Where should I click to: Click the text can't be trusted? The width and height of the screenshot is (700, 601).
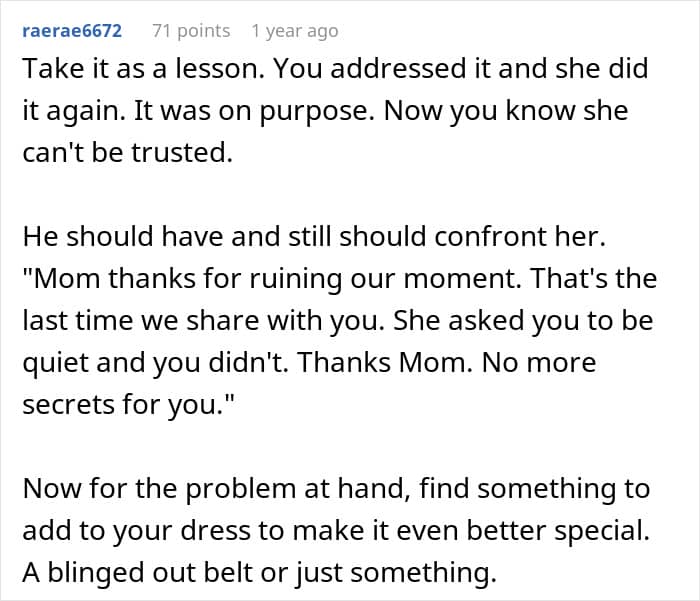127,152
